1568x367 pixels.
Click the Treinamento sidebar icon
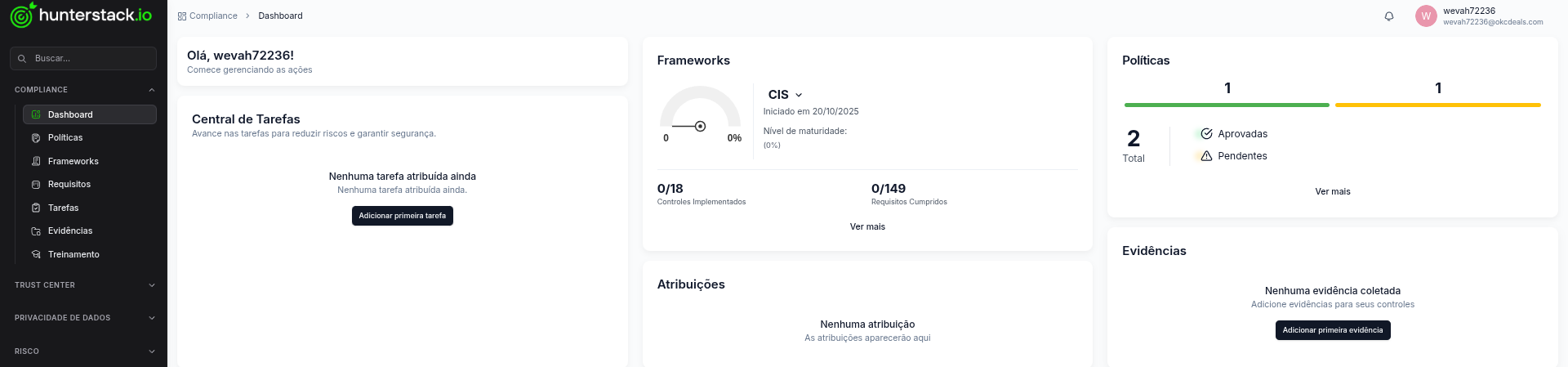[36, 255]
